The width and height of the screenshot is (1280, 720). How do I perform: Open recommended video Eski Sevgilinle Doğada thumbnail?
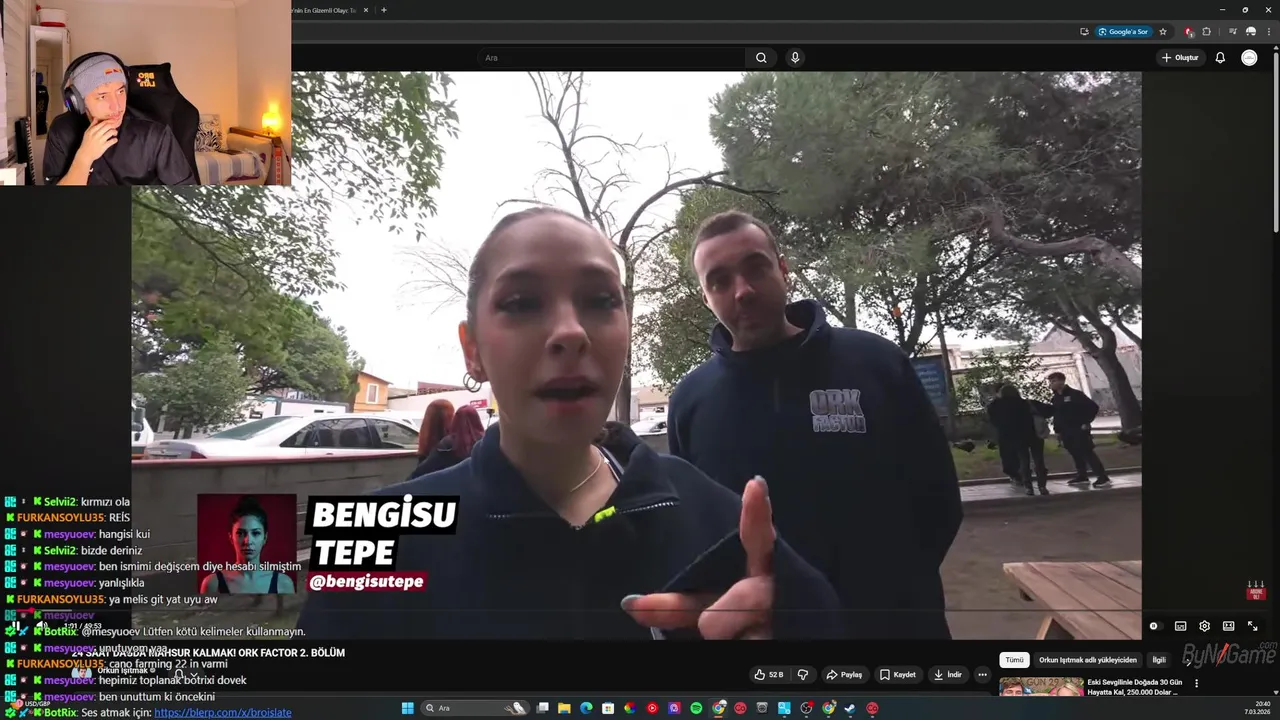point(1041,687)
